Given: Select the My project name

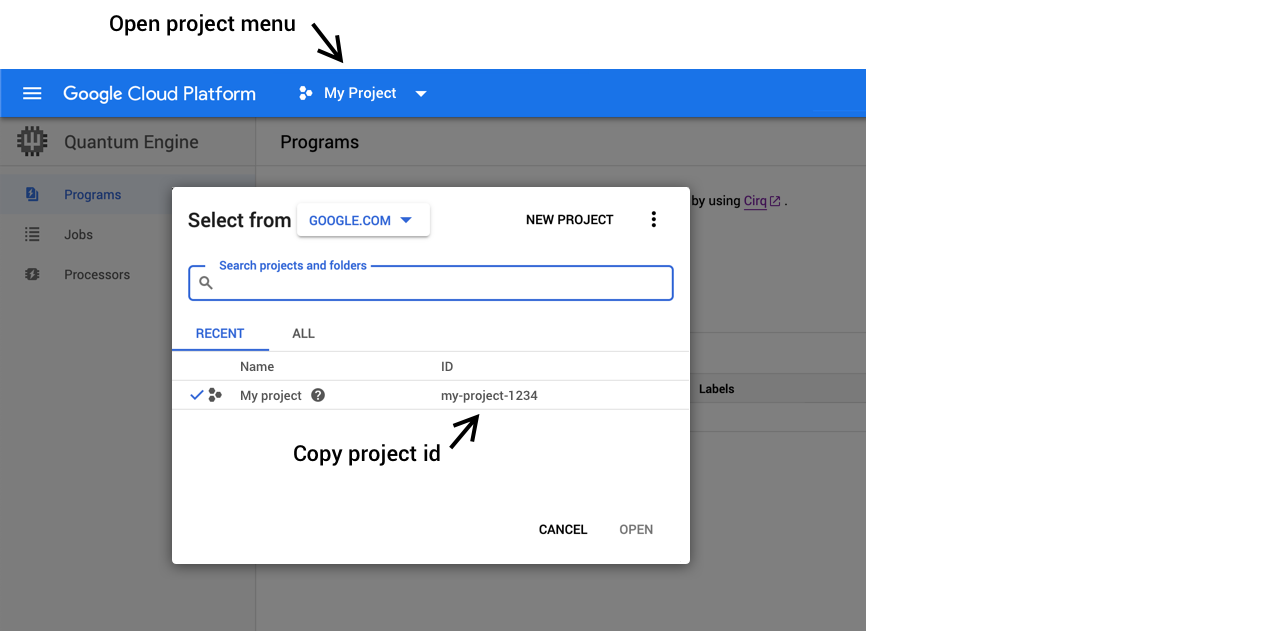Looking at the screenshot, I should (271, 396).
